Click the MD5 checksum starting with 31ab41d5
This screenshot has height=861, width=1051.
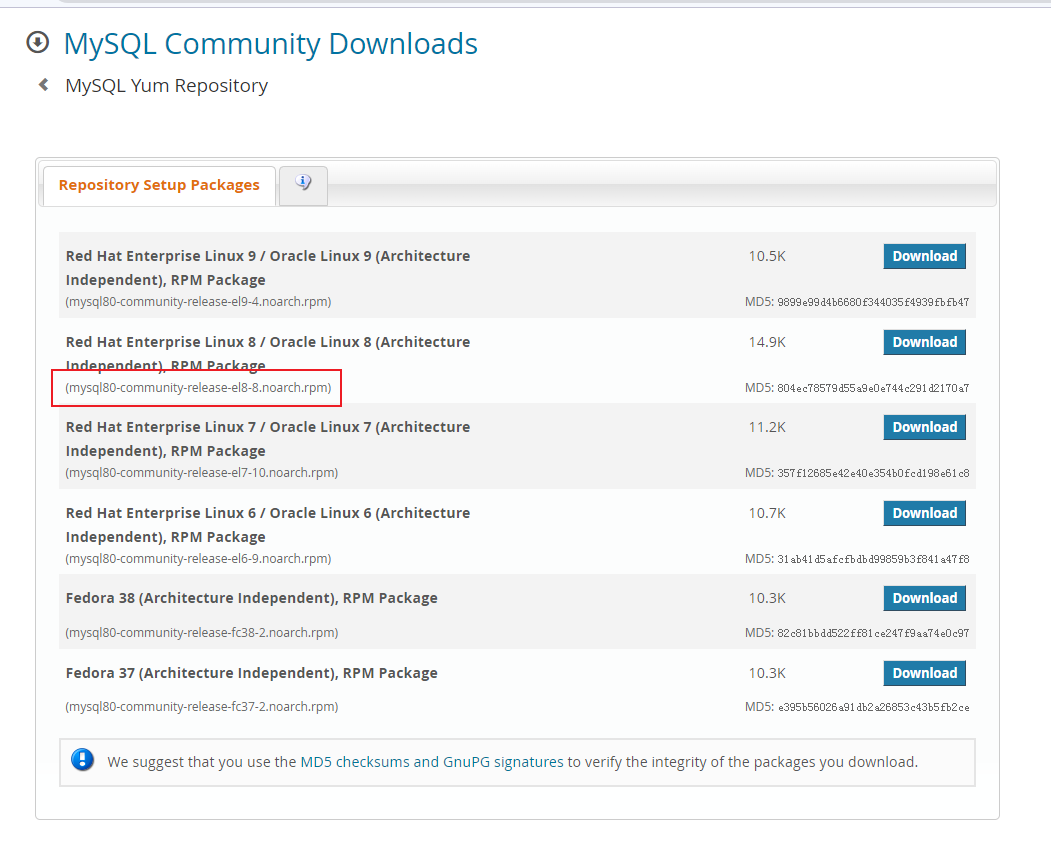(873, 559)
